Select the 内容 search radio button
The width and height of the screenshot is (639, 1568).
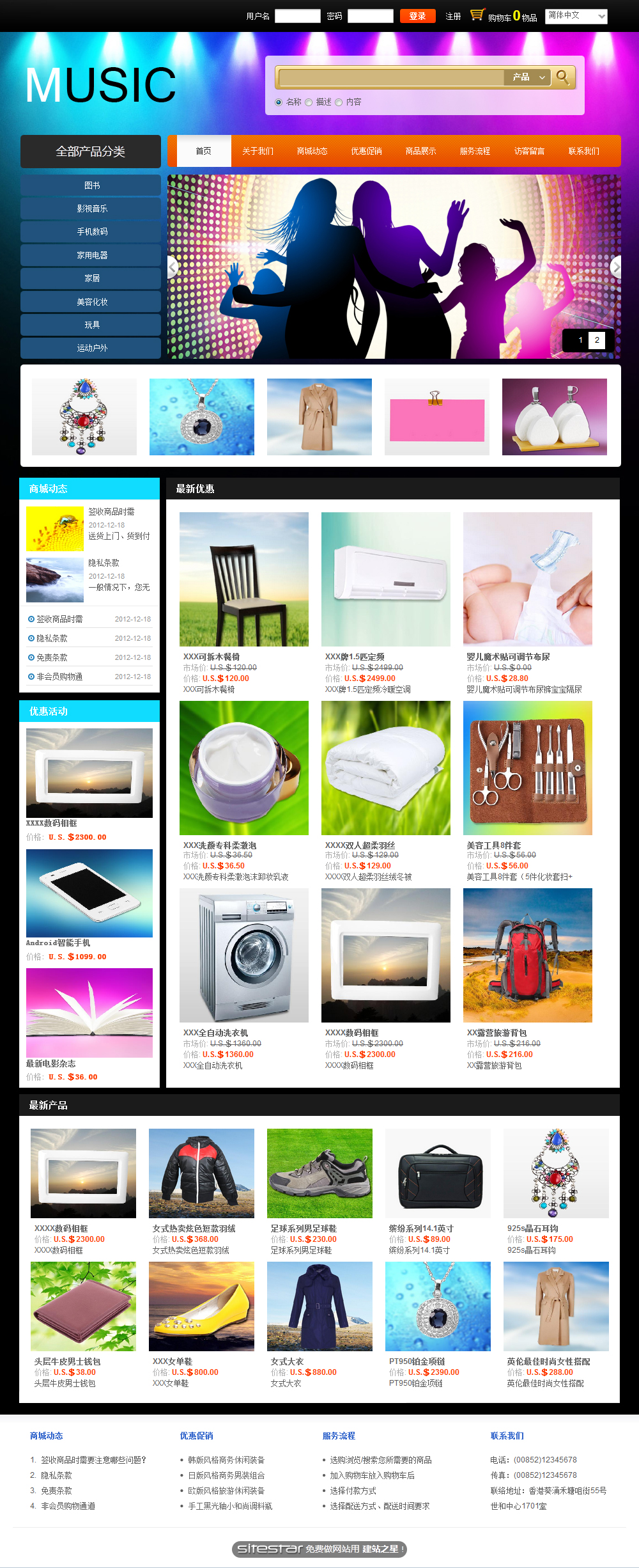pyautogui.click(x=339, y=102)
